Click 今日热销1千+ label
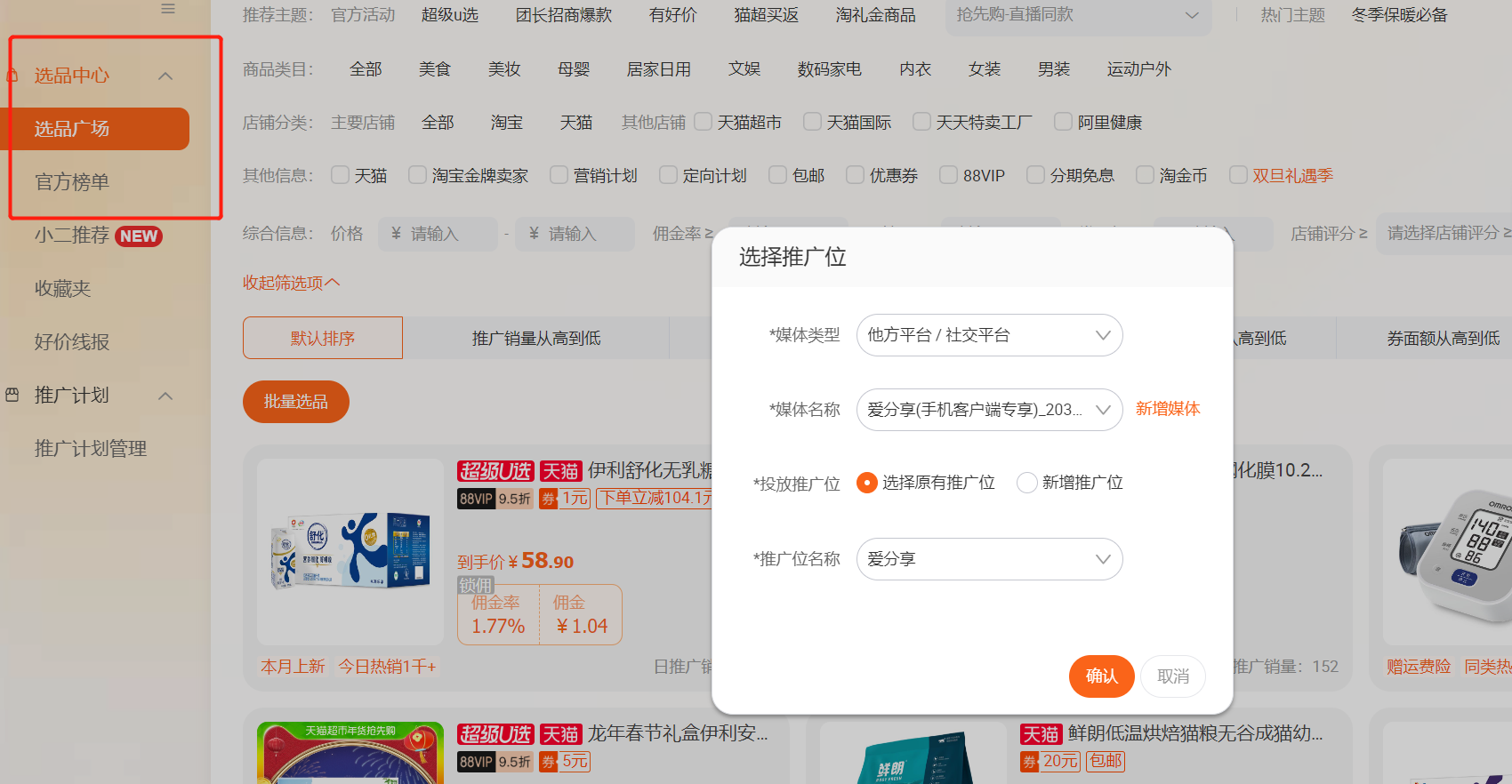 (x=387, y=667)
